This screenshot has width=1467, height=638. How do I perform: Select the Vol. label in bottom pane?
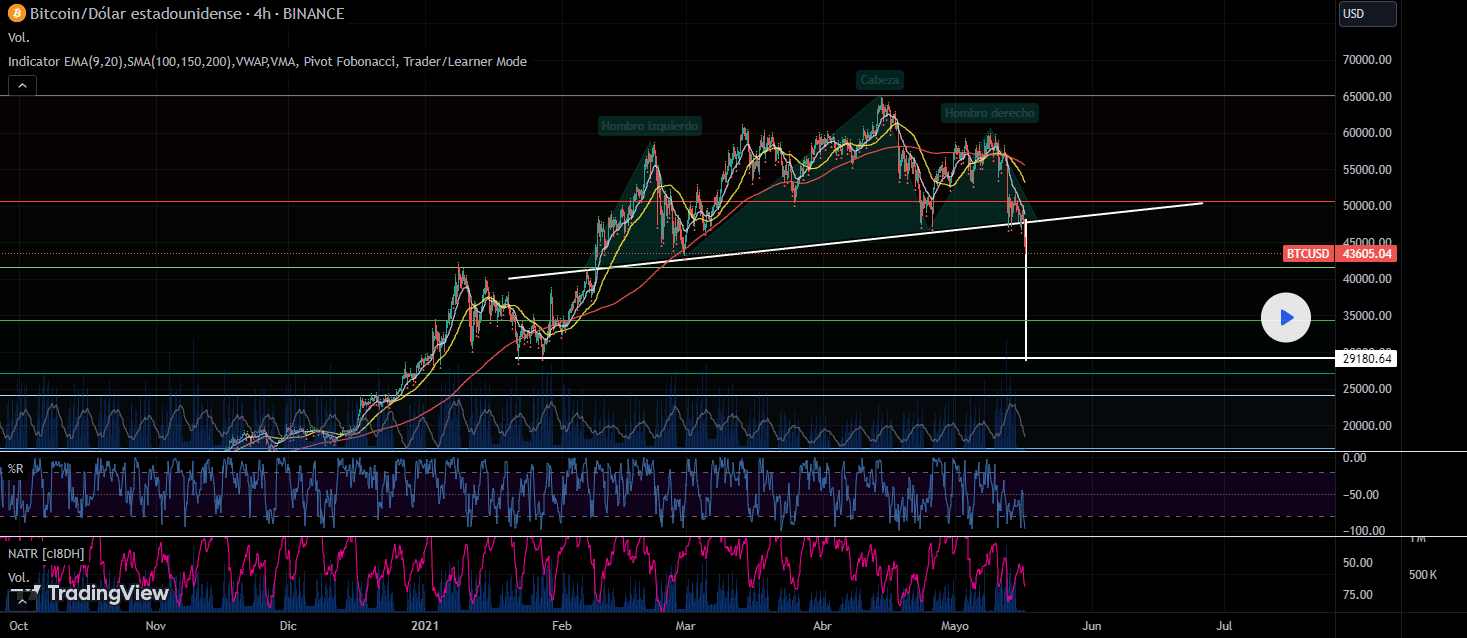tap(19, 577)
